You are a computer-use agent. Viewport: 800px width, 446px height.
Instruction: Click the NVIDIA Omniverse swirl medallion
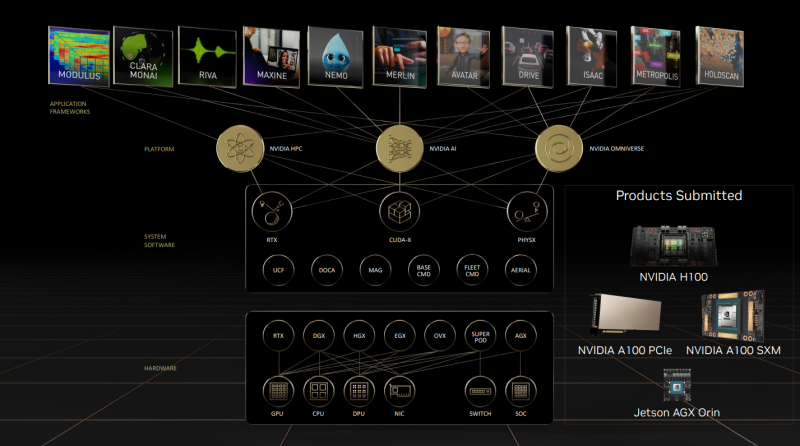[x=559, y=148]
